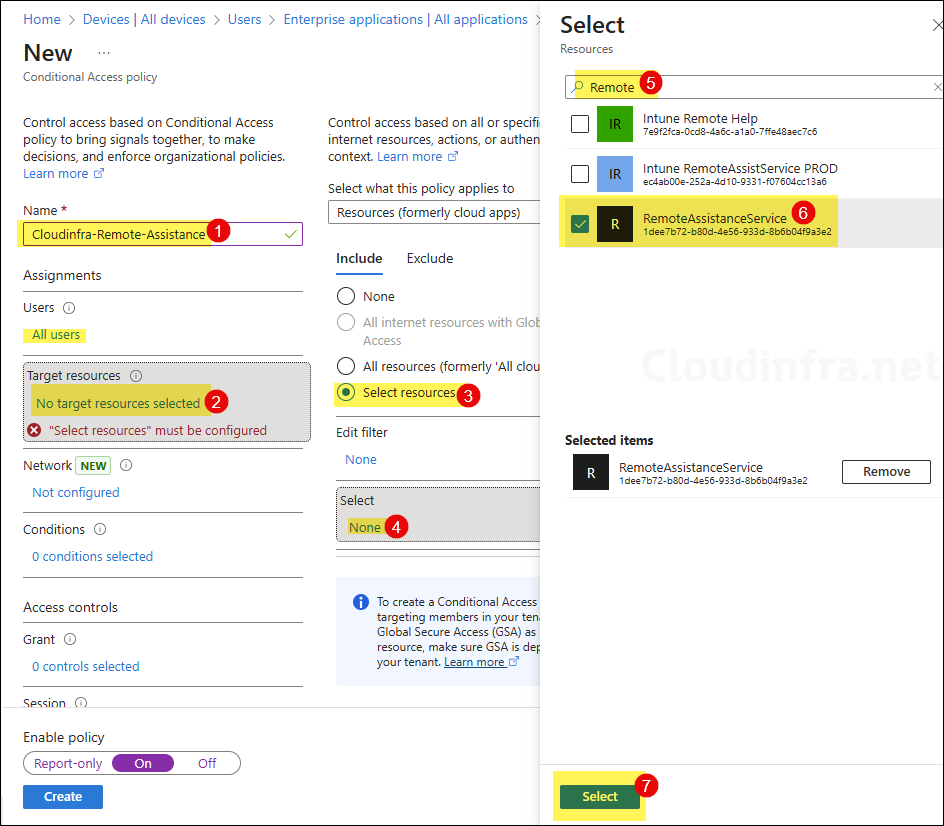The image size is (944, 826).
Task: Check the Intune Remote Help checkbox
Action: [x=580, y=124]
